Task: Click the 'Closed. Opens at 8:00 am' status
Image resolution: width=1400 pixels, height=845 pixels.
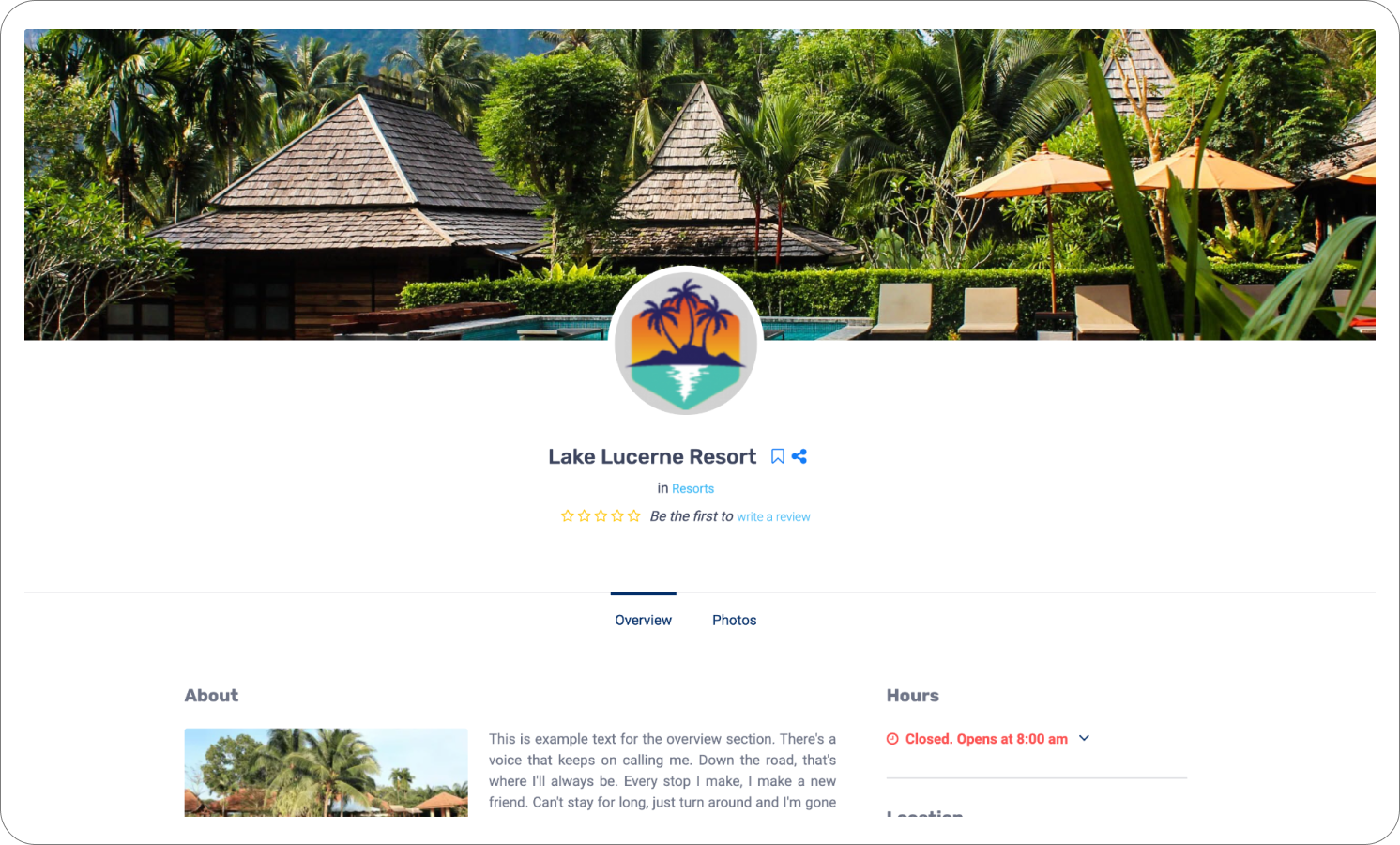Action: click(986, 739)
